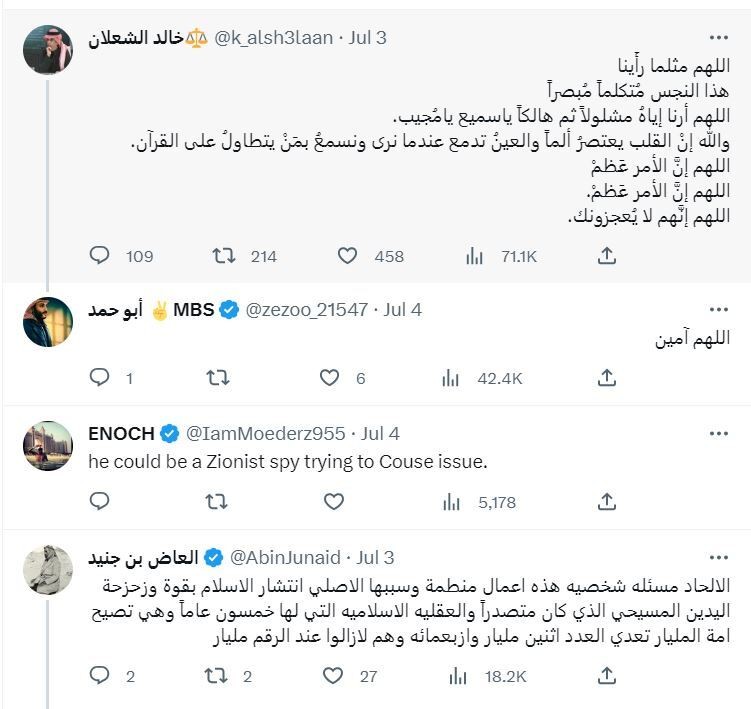Open more options on @zezoo_21547 tweet

pos(718,310)
